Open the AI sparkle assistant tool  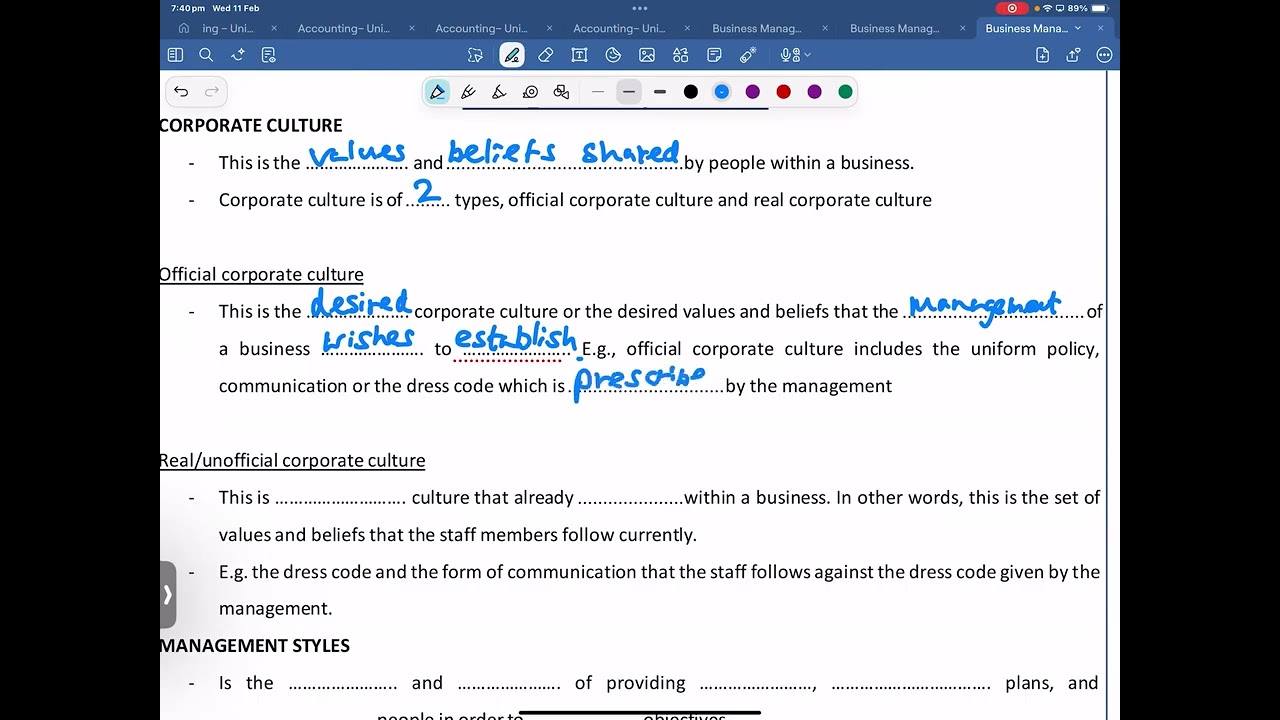point(238,55)
